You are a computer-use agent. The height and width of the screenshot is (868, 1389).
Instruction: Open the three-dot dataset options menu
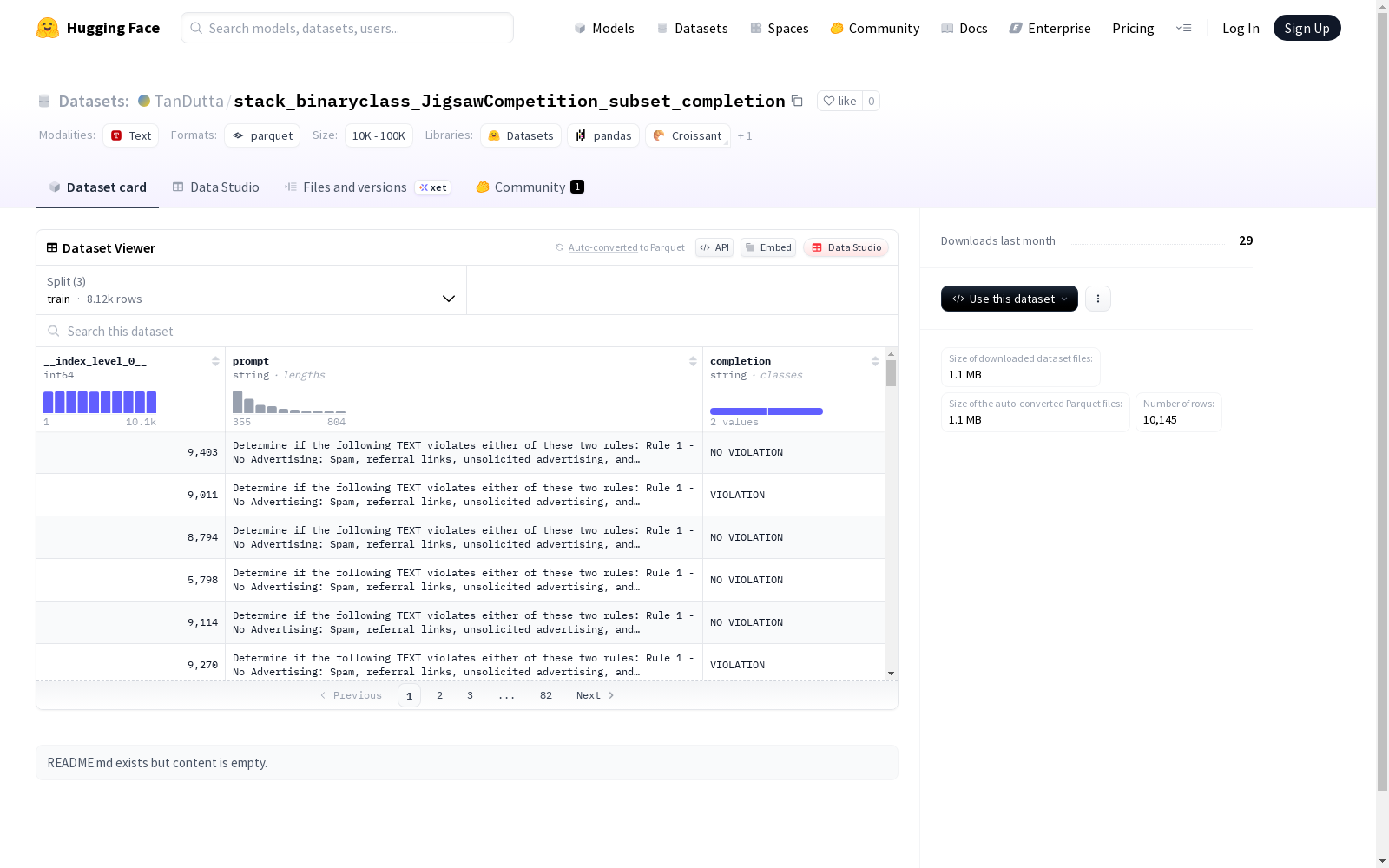pos(1098,299)
